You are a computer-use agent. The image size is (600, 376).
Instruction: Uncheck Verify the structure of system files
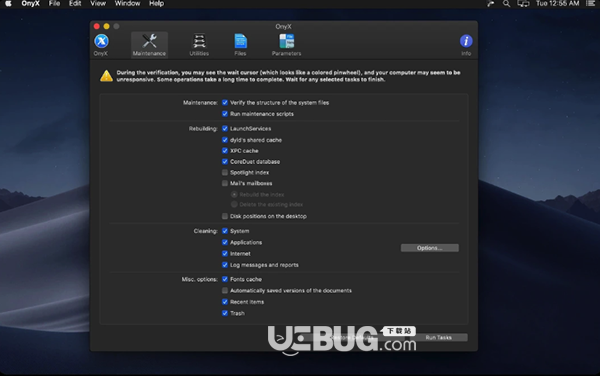(225, 103)
